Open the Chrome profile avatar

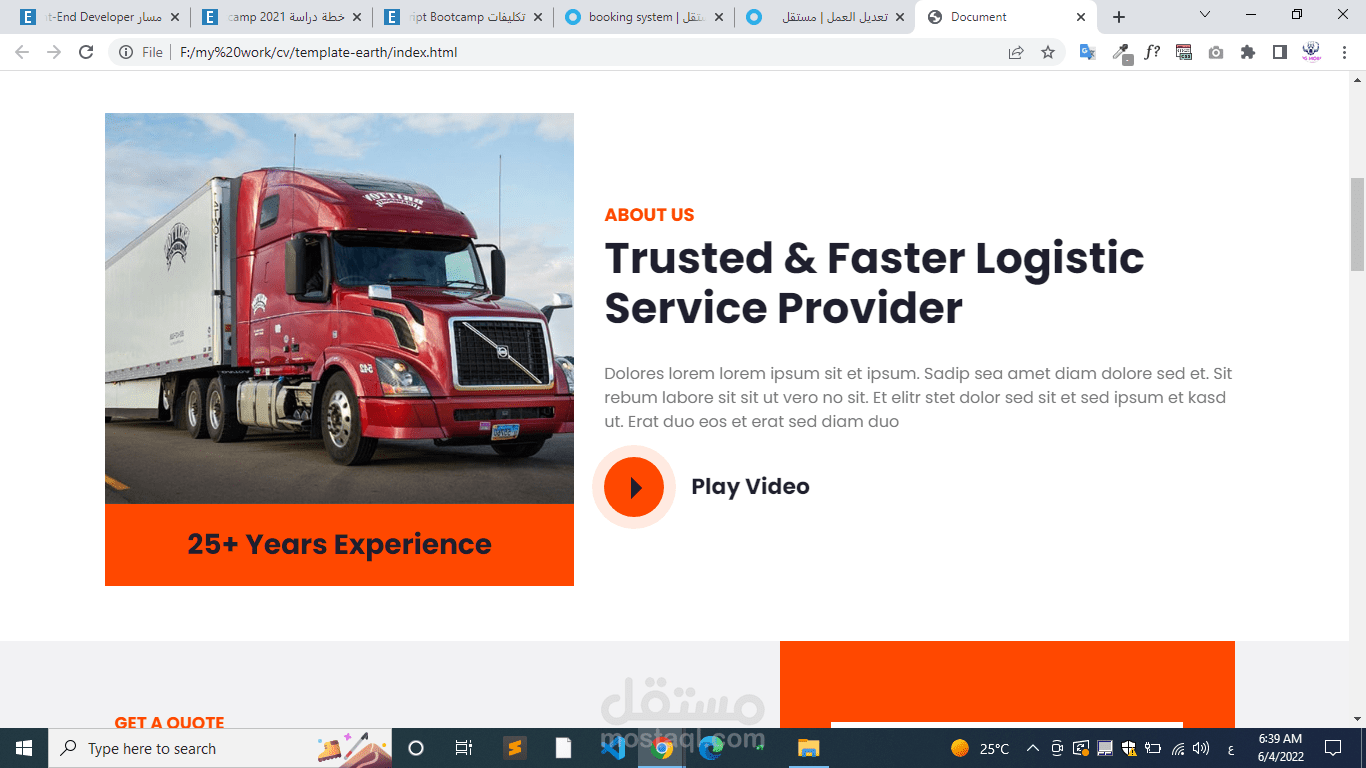coord(1311,52)
